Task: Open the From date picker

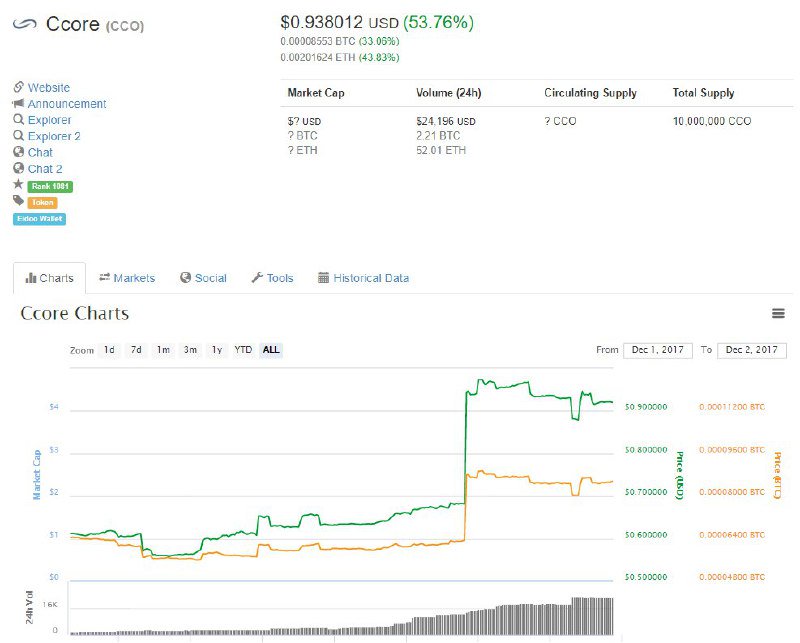Action: (x=656, y=350)
